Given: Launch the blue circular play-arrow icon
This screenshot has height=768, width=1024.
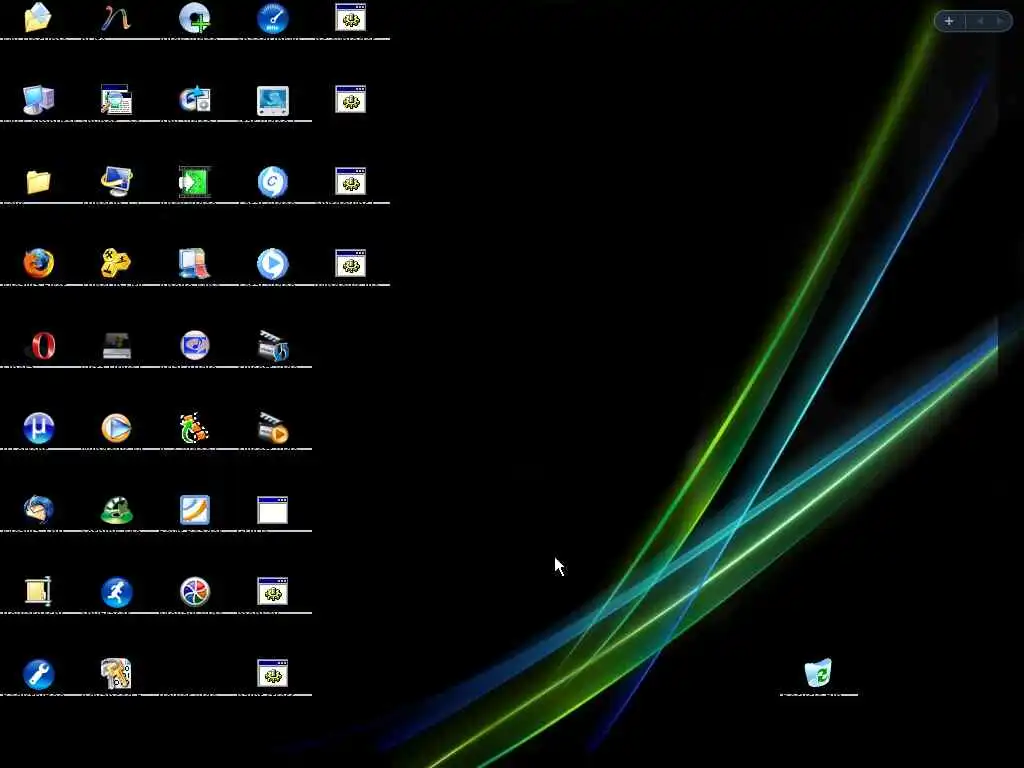Looking at the screenshot, I should (272, 263).
